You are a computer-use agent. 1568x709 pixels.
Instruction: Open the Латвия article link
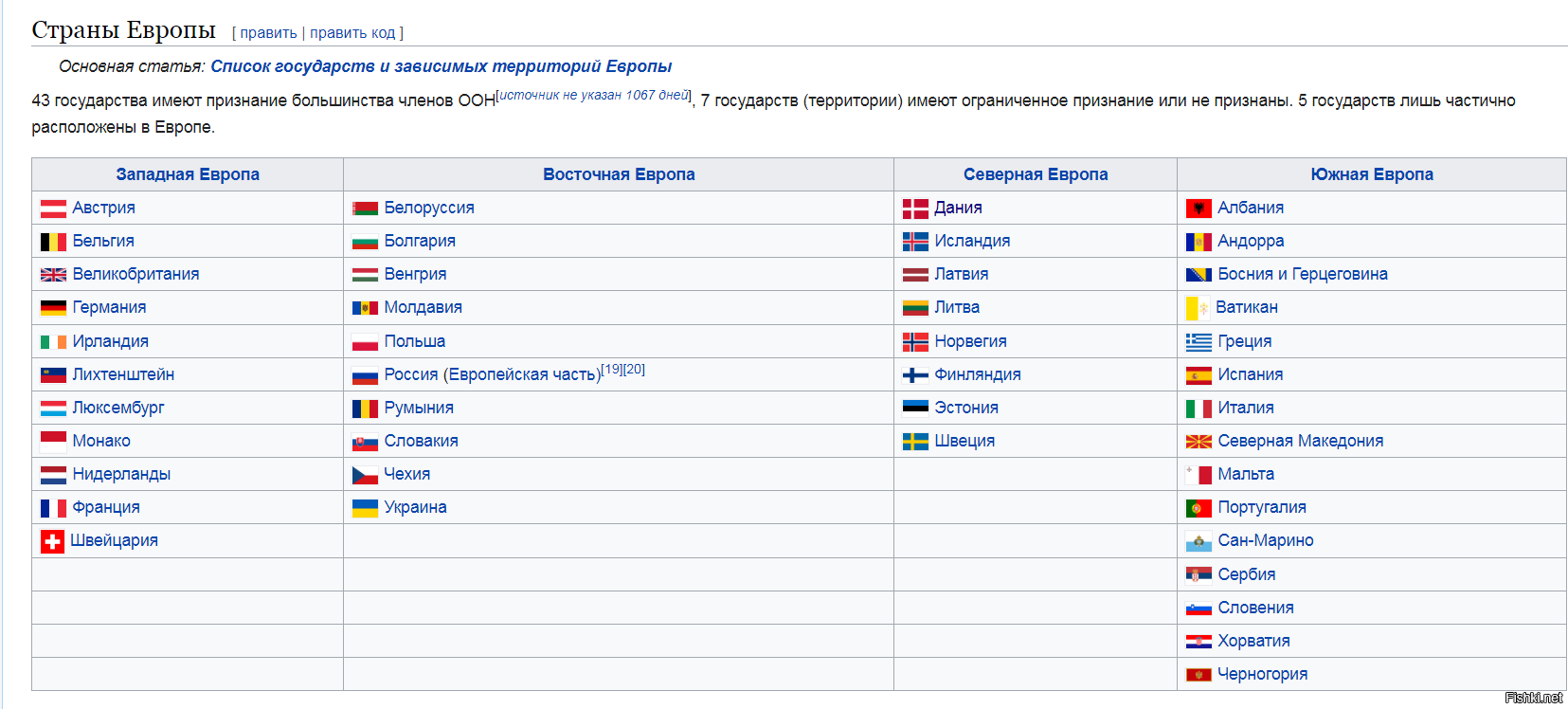coord(962,274)
